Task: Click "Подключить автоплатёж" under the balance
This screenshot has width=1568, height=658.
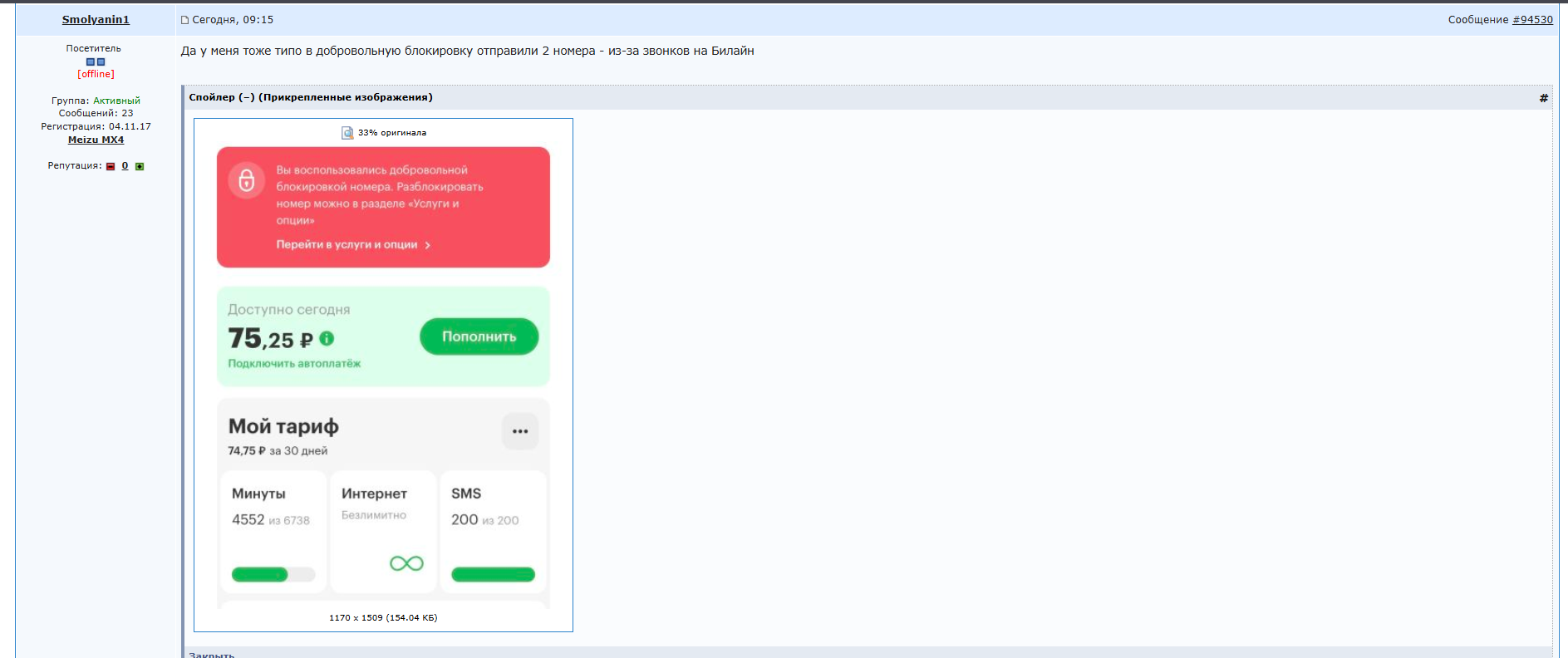Action: [x=294, y=364]
